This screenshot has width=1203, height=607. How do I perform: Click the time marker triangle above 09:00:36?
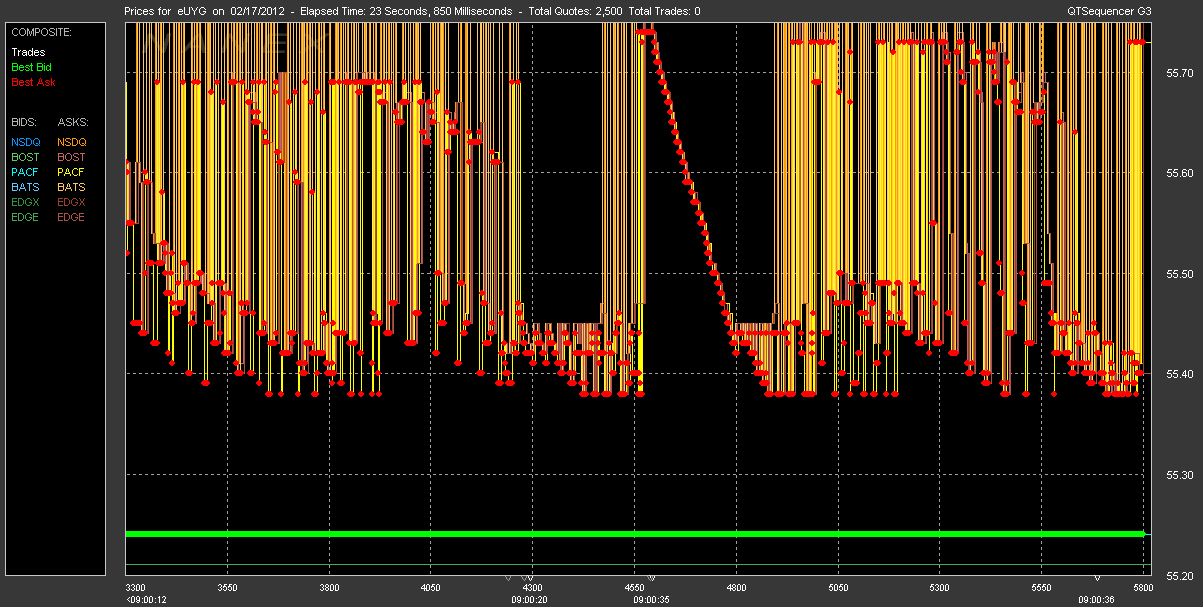coord(1097,578)
